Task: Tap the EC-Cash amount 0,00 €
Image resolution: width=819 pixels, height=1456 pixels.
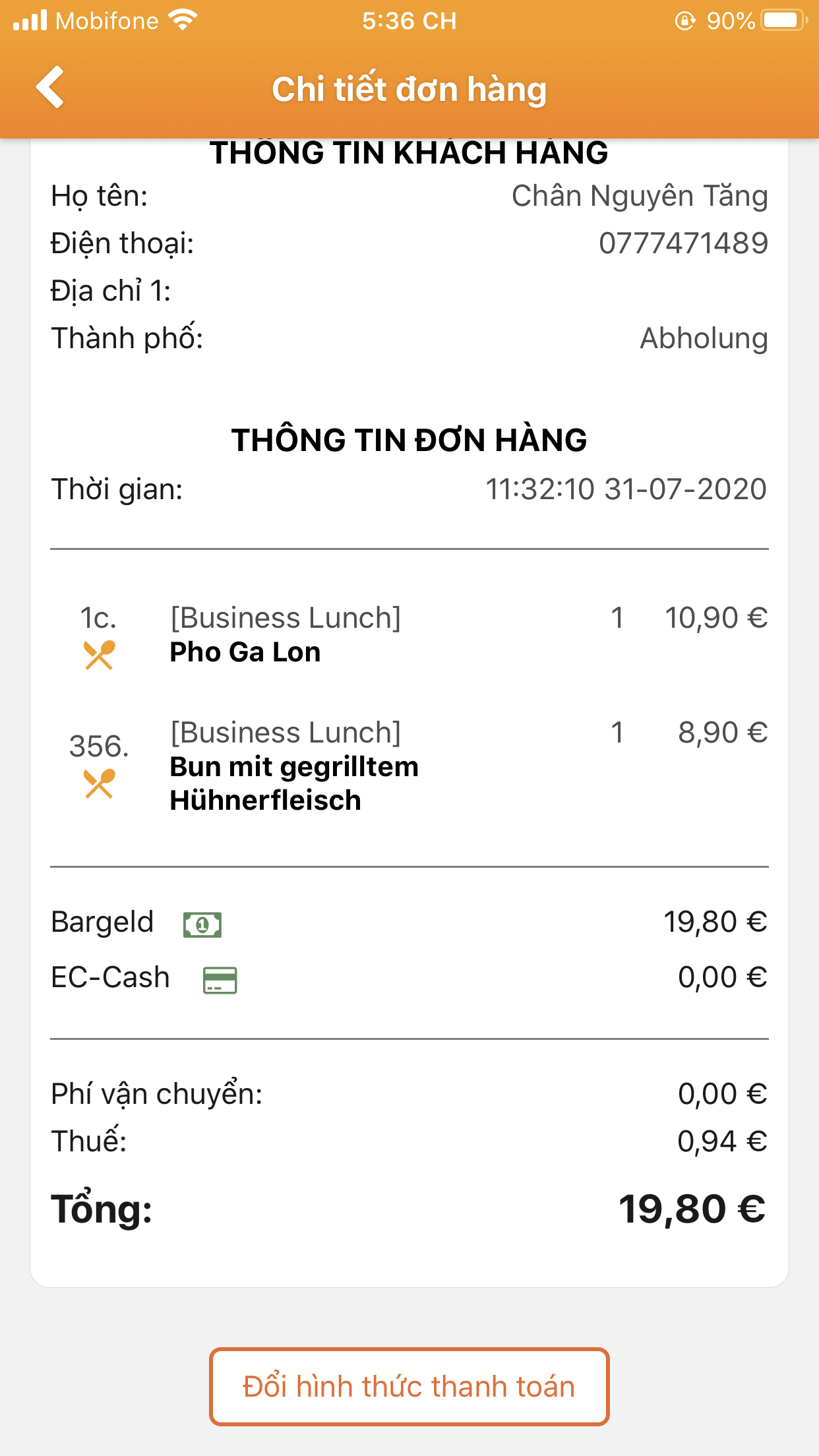Action: coord(722,977)
